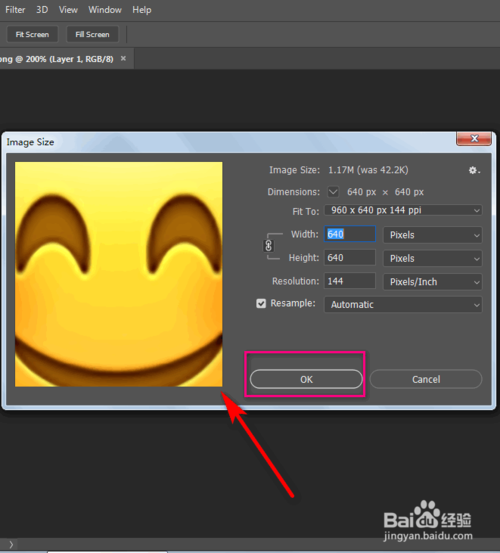Toggle the Resample checkbox
This screenshot has width=500, height=553.
261,303
